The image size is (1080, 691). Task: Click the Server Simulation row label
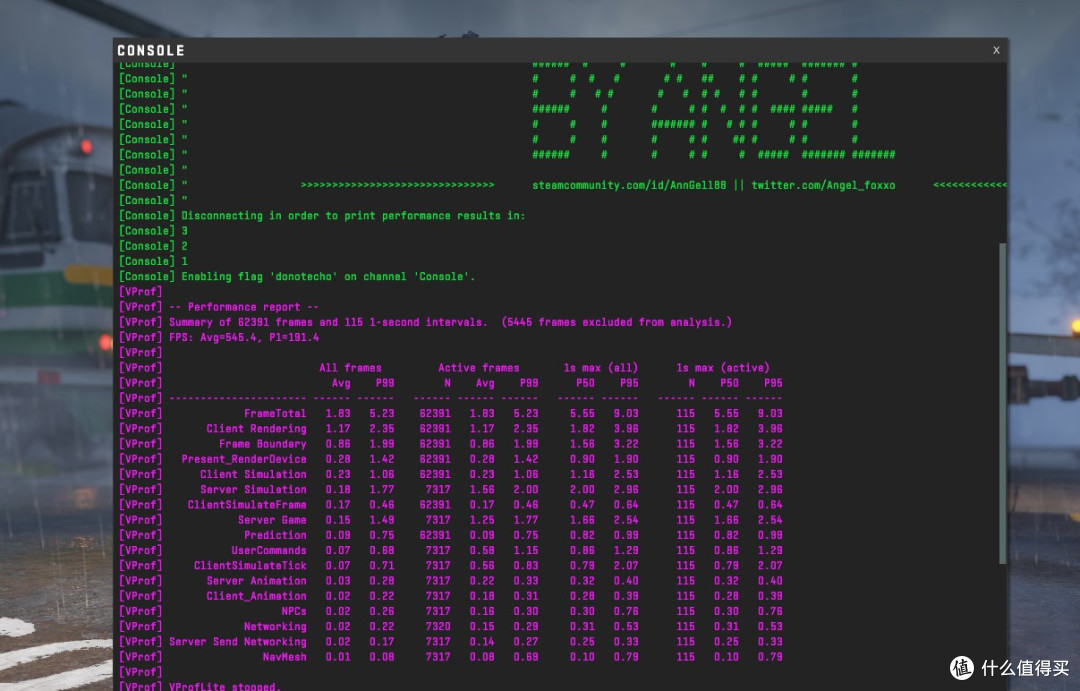pos(253,489)
